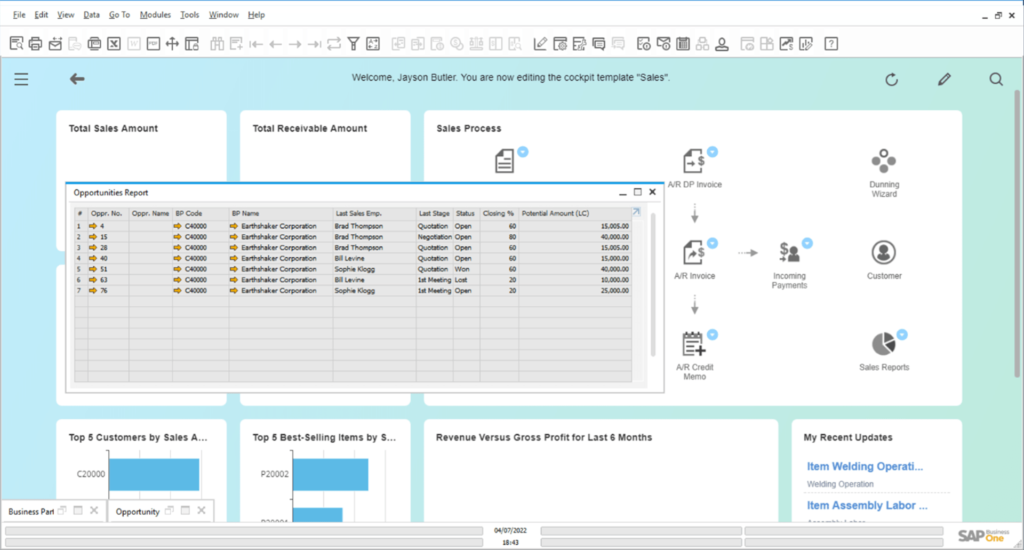1024x550 pixels.
Task: Click the Filter funnel icon in toolbar
Action: click(353, 44)
